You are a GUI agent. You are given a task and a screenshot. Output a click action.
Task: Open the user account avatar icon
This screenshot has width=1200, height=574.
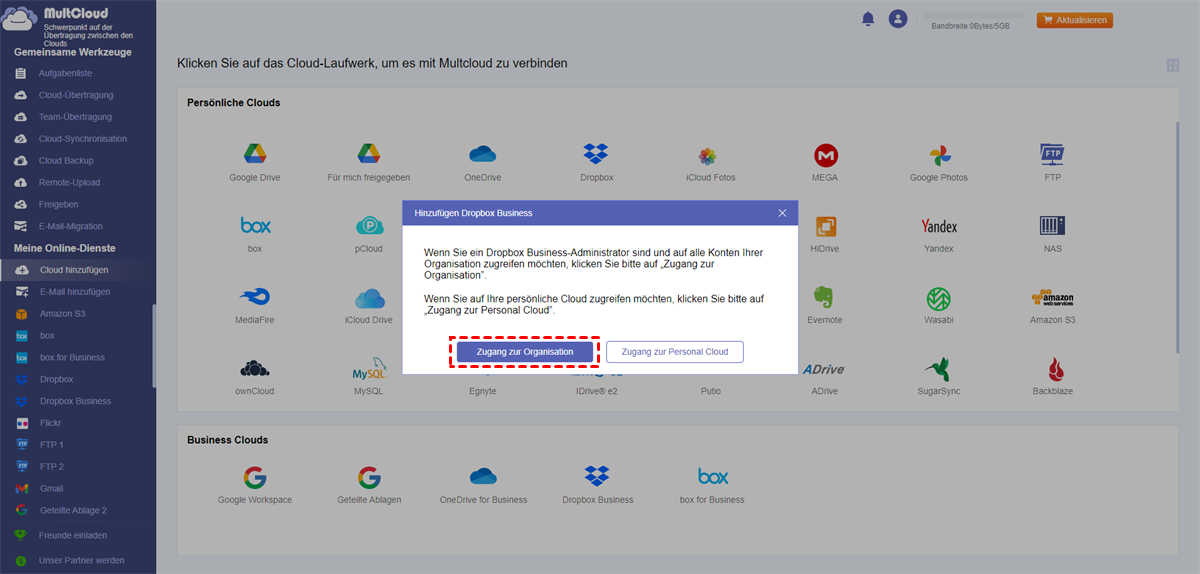tap(898, 19)
